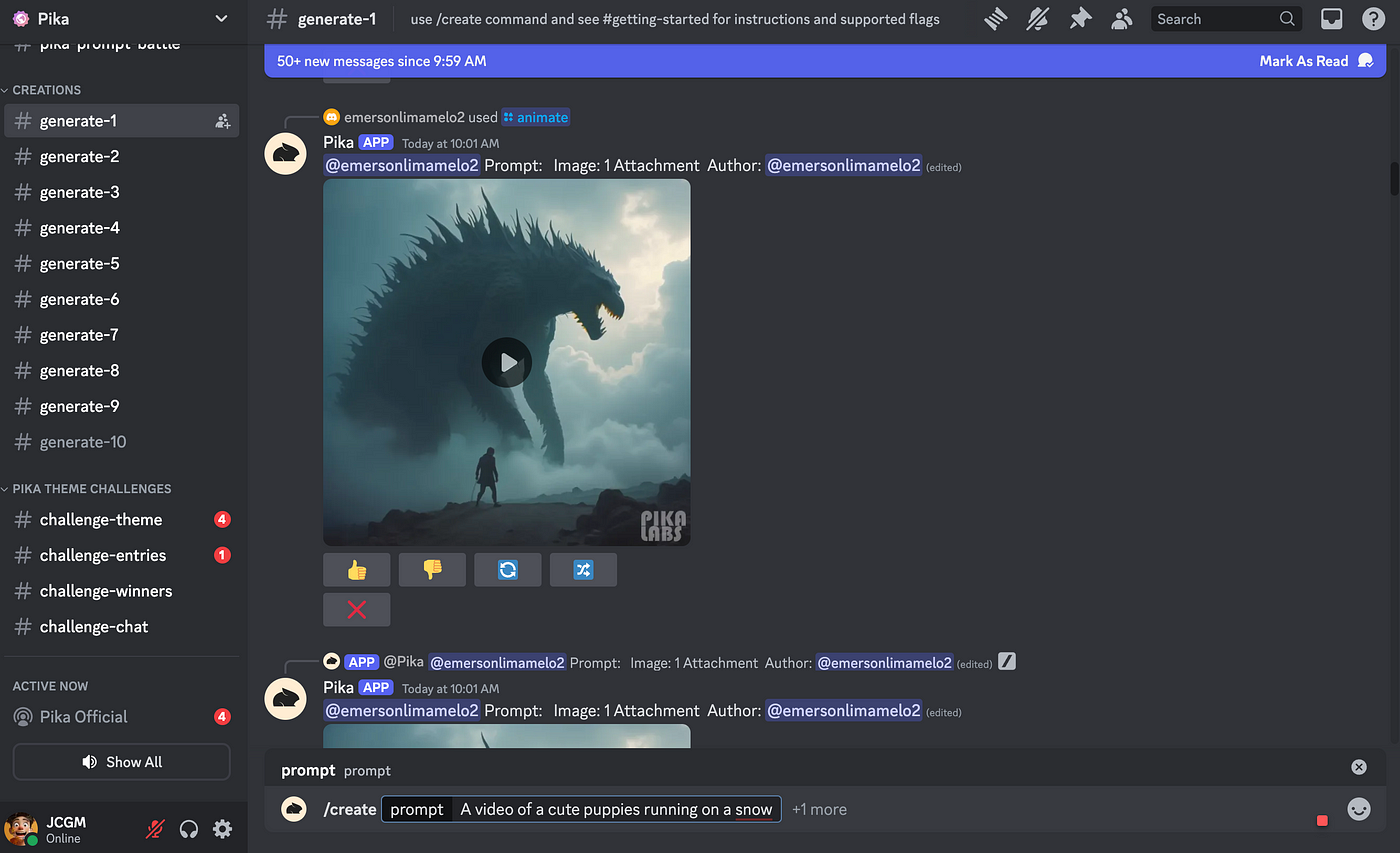Open the generate-3 channel
Viewport: 1400px width, 853px height.
click(x=122, y=192)
